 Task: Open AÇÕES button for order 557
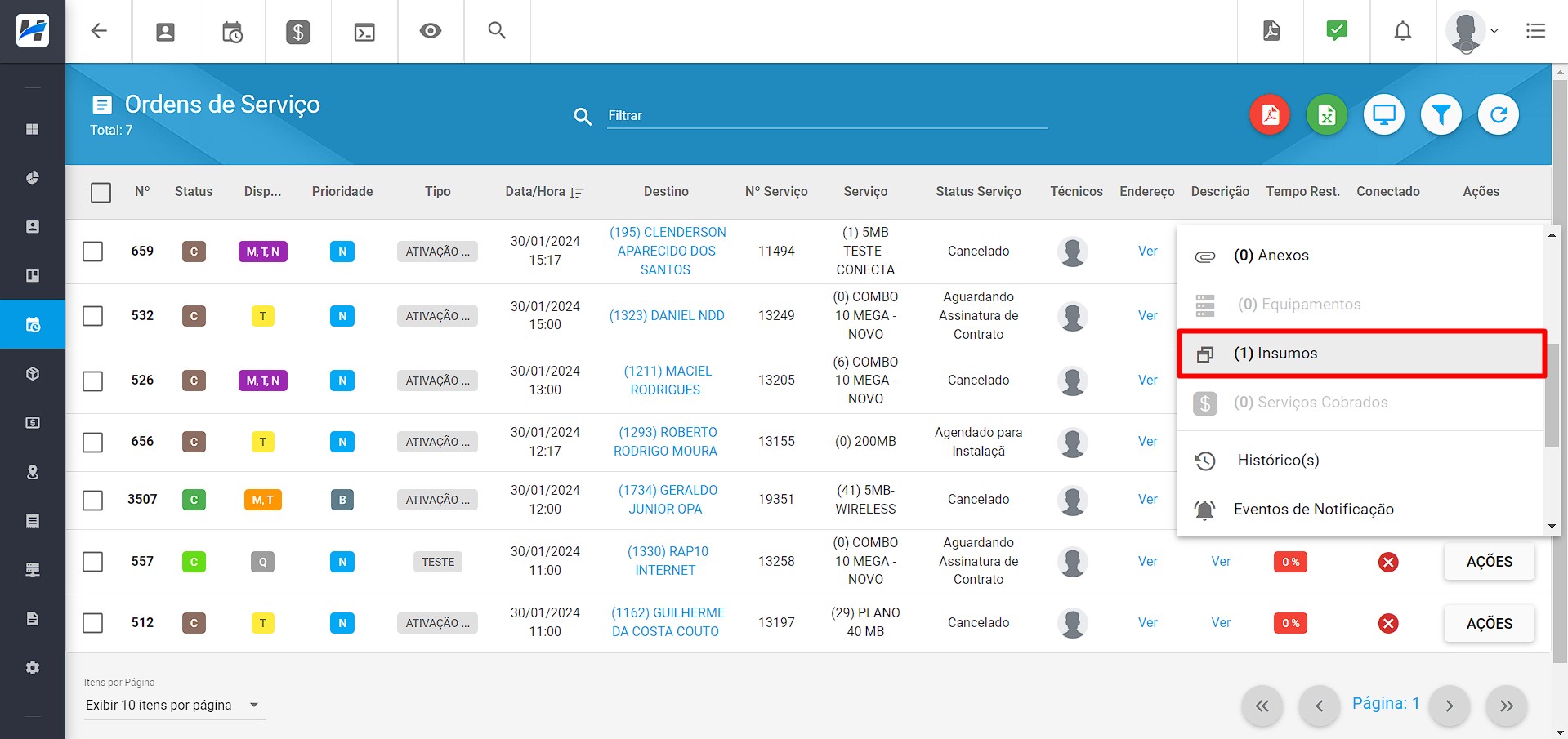click(1489, 562)
